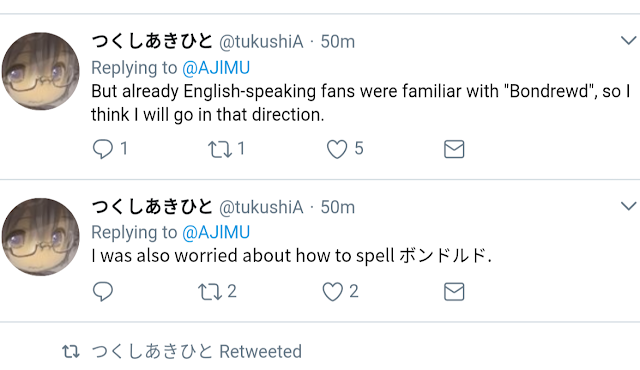Screen dimensions: 640x370
Task: Open the first tweet's 50m timestamp
Action: (x=338, y=42)
